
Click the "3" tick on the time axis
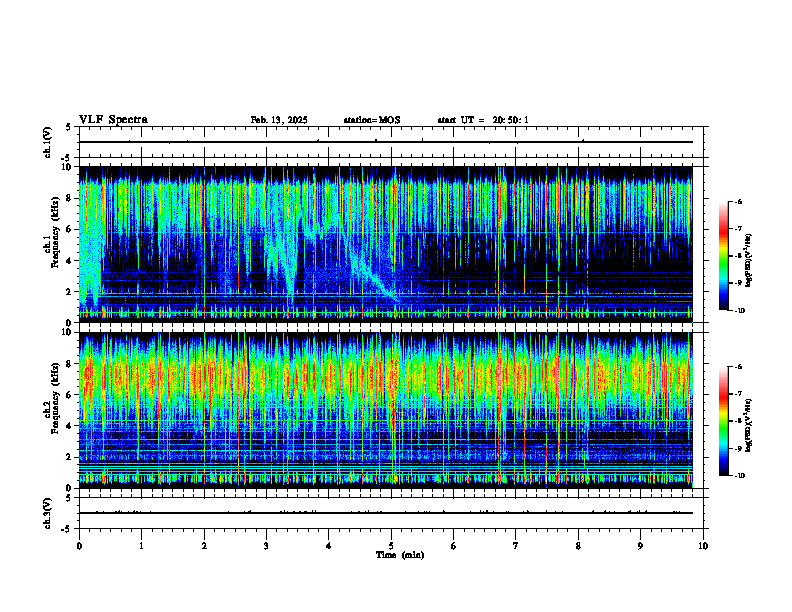pyautogui.click(x=266, y=546)
